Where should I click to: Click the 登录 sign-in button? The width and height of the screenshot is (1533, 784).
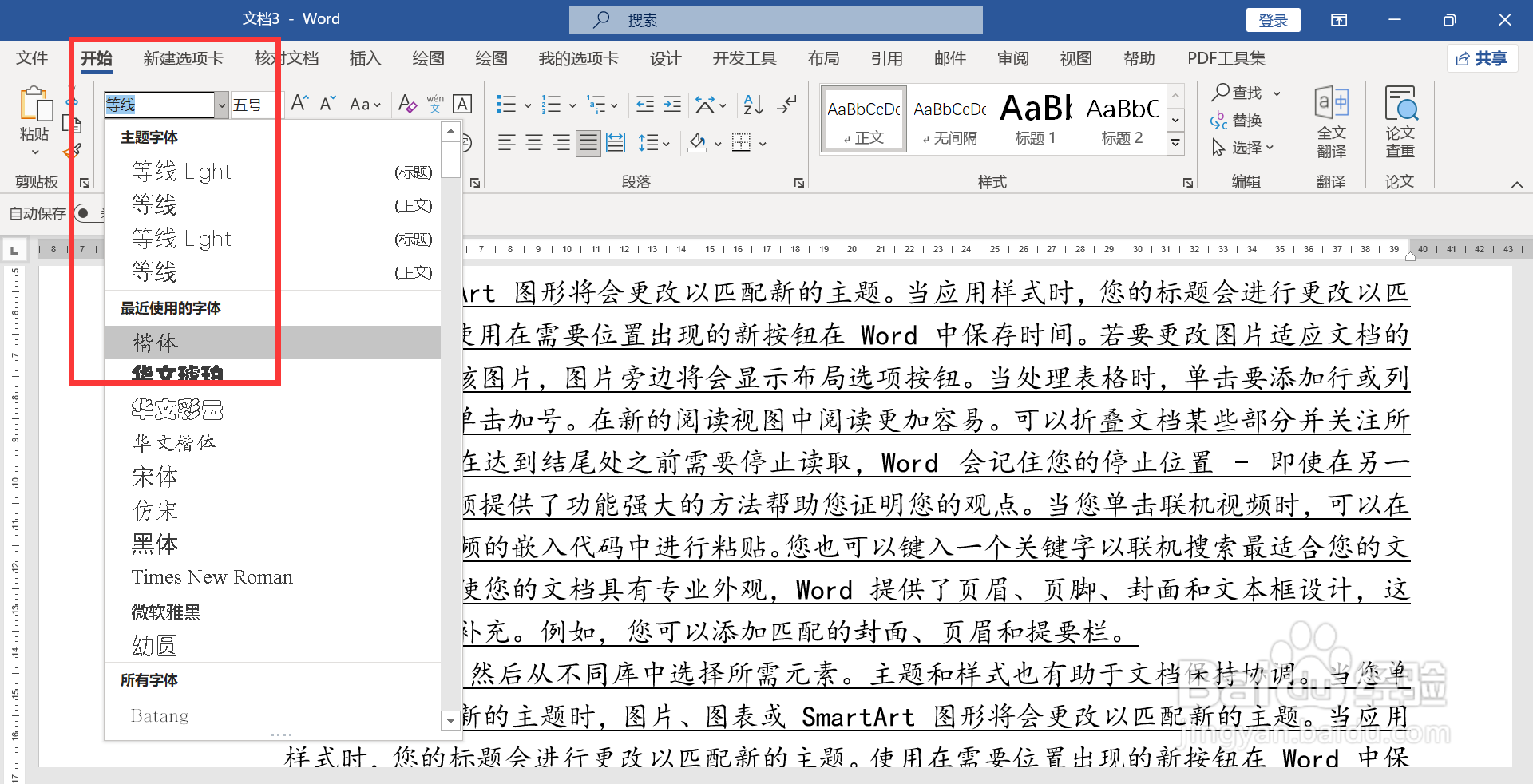coord(1273,20)
